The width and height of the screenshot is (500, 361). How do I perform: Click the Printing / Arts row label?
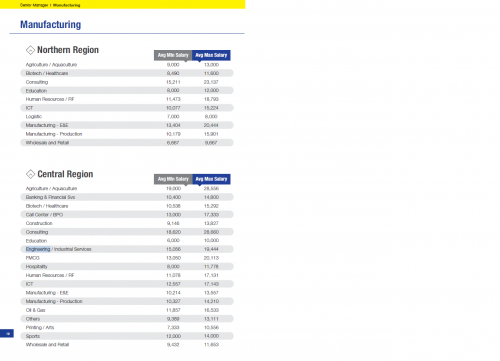pyautogui.click(x=40, y=327)
